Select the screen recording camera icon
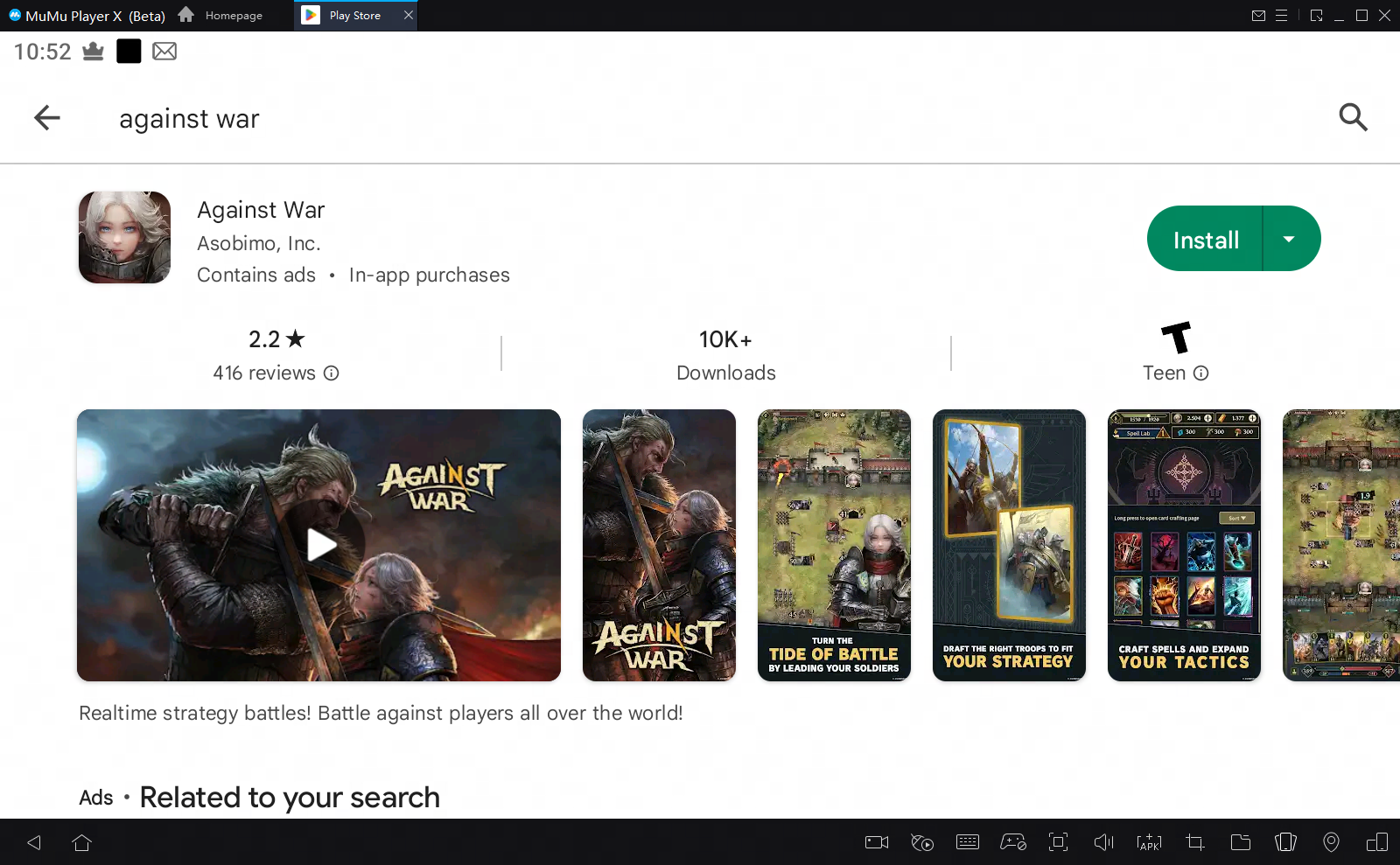1400x865 pixels. point(875,841)
